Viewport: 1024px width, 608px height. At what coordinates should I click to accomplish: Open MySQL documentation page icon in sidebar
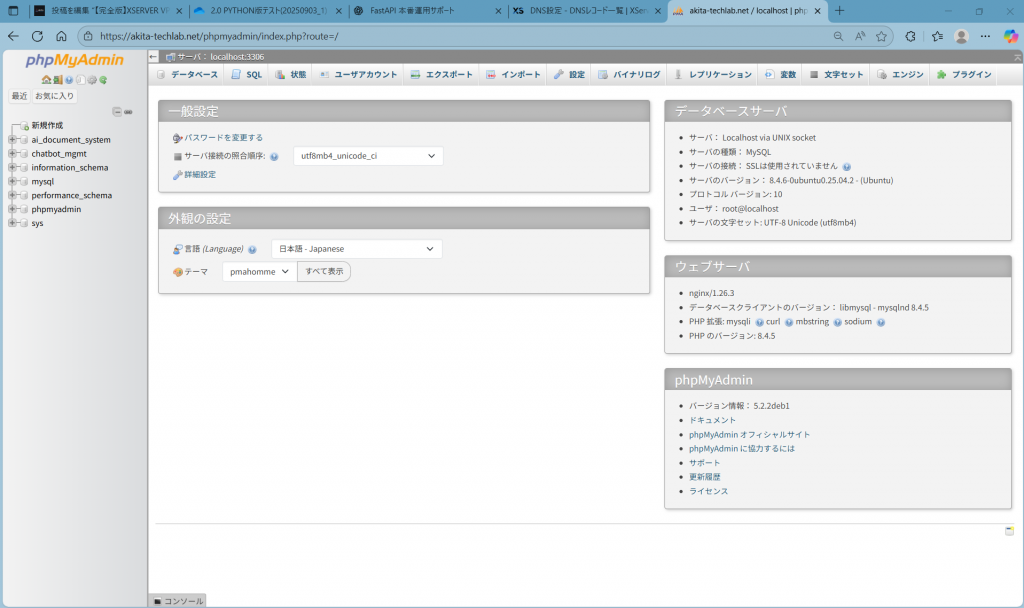pyautogui.click(x=80, y=80)
